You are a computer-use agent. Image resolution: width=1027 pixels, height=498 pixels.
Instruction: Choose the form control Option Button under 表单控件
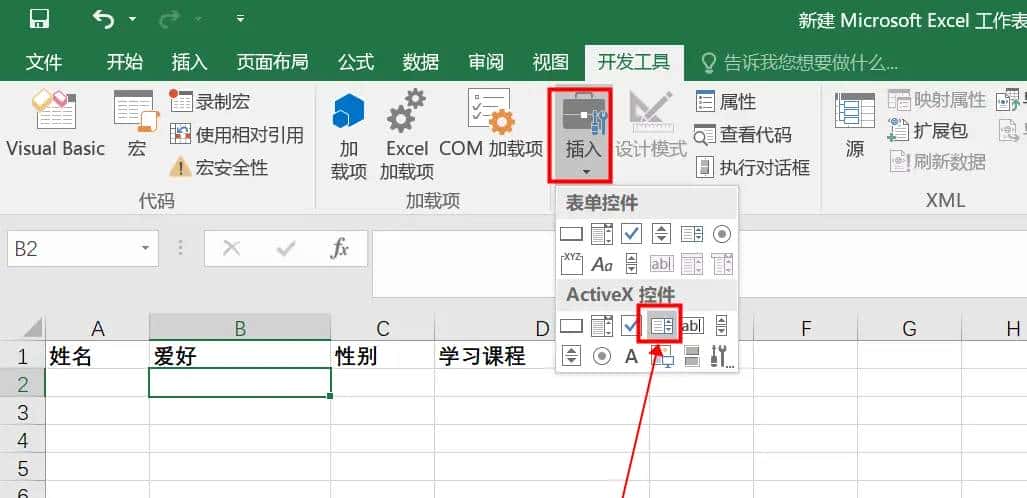coord(722,233)
